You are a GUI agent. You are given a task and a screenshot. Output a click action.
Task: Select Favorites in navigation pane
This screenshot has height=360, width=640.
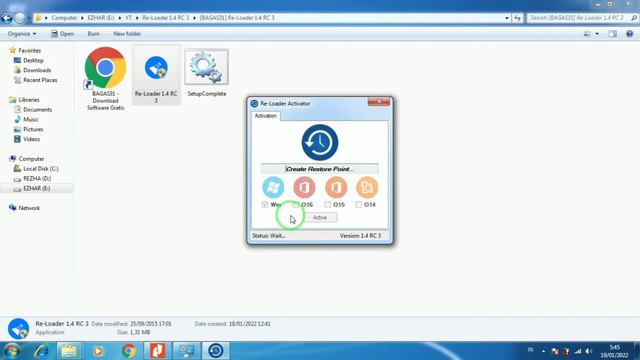tap(29, 51)
